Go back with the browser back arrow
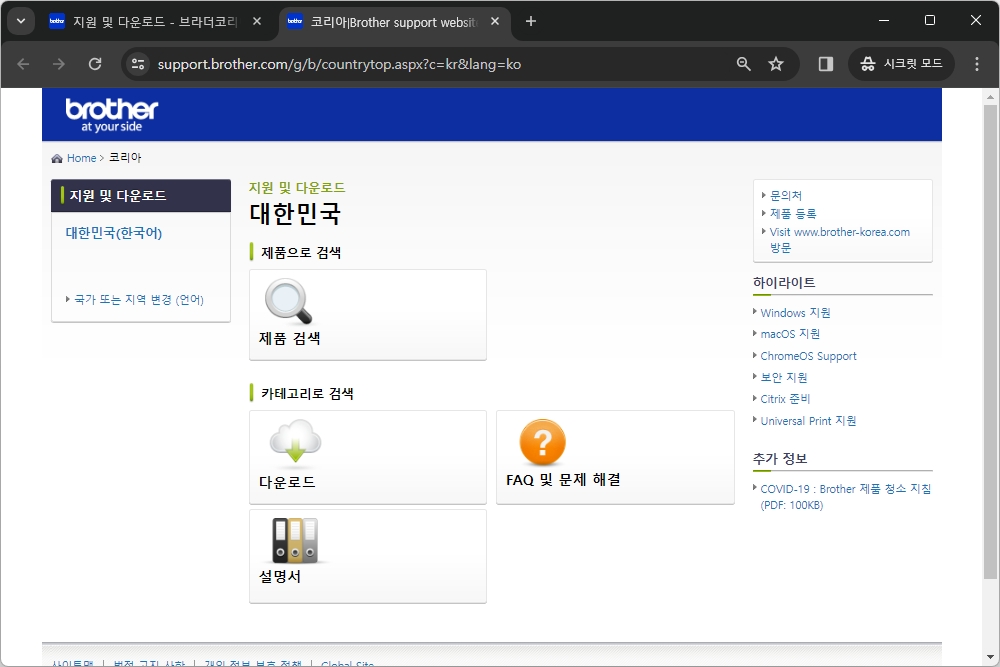The image size is (1000, 667). click(24, 64)
